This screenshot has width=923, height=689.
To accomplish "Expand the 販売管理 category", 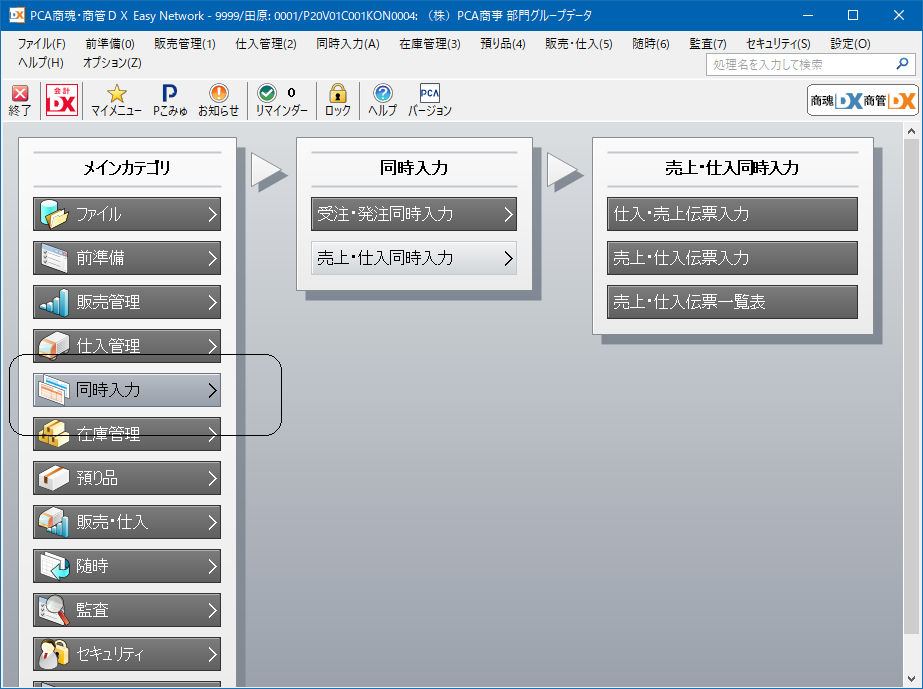I will pyautogui.click(x=127, y=302).
